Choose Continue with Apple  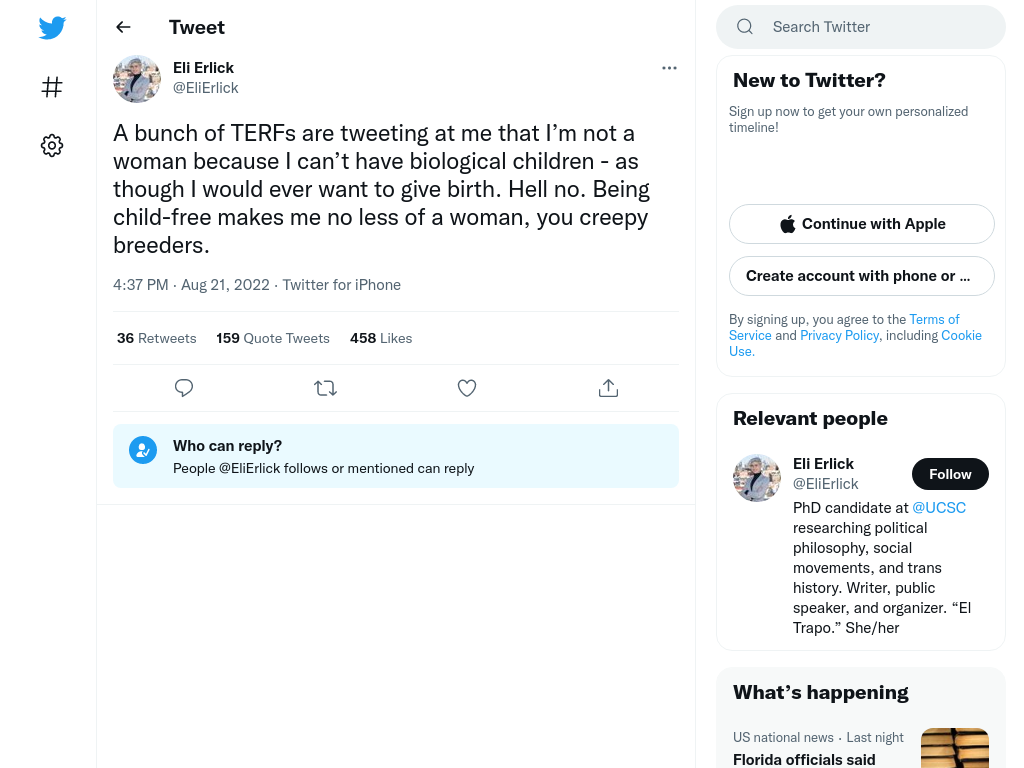tap(861, 224)
